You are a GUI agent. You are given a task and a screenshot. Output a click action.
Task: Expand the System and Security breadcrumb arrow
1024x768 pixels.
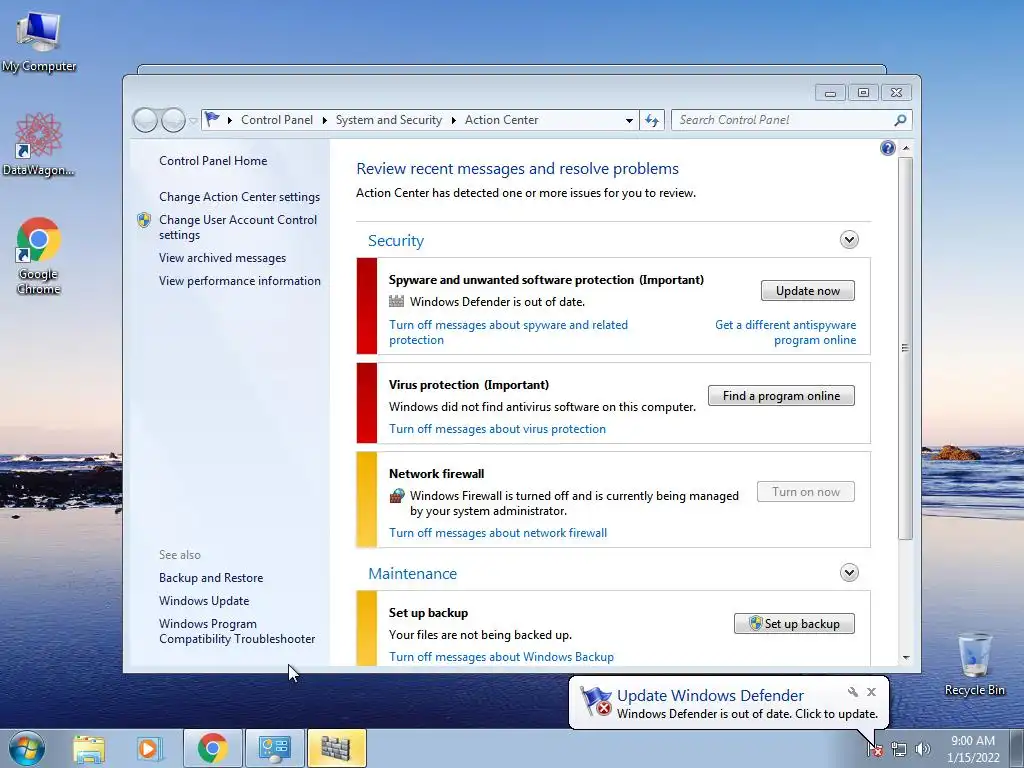[453, 120]
